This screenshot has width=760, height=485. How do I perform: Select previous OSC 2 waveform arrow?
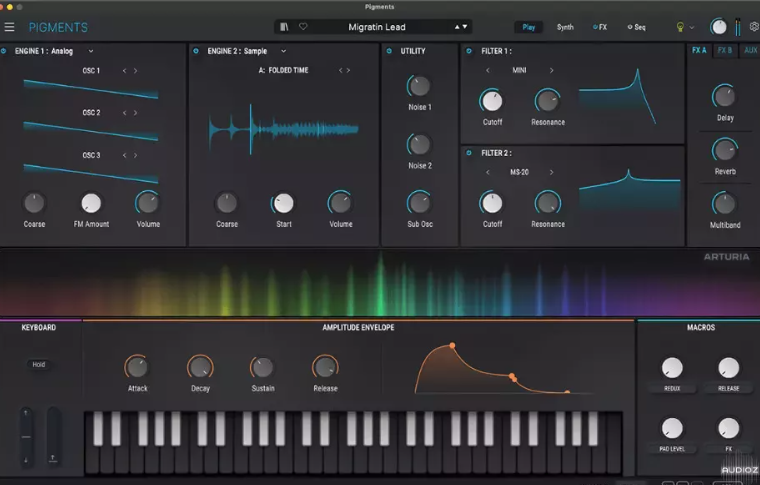pos(125,113)
